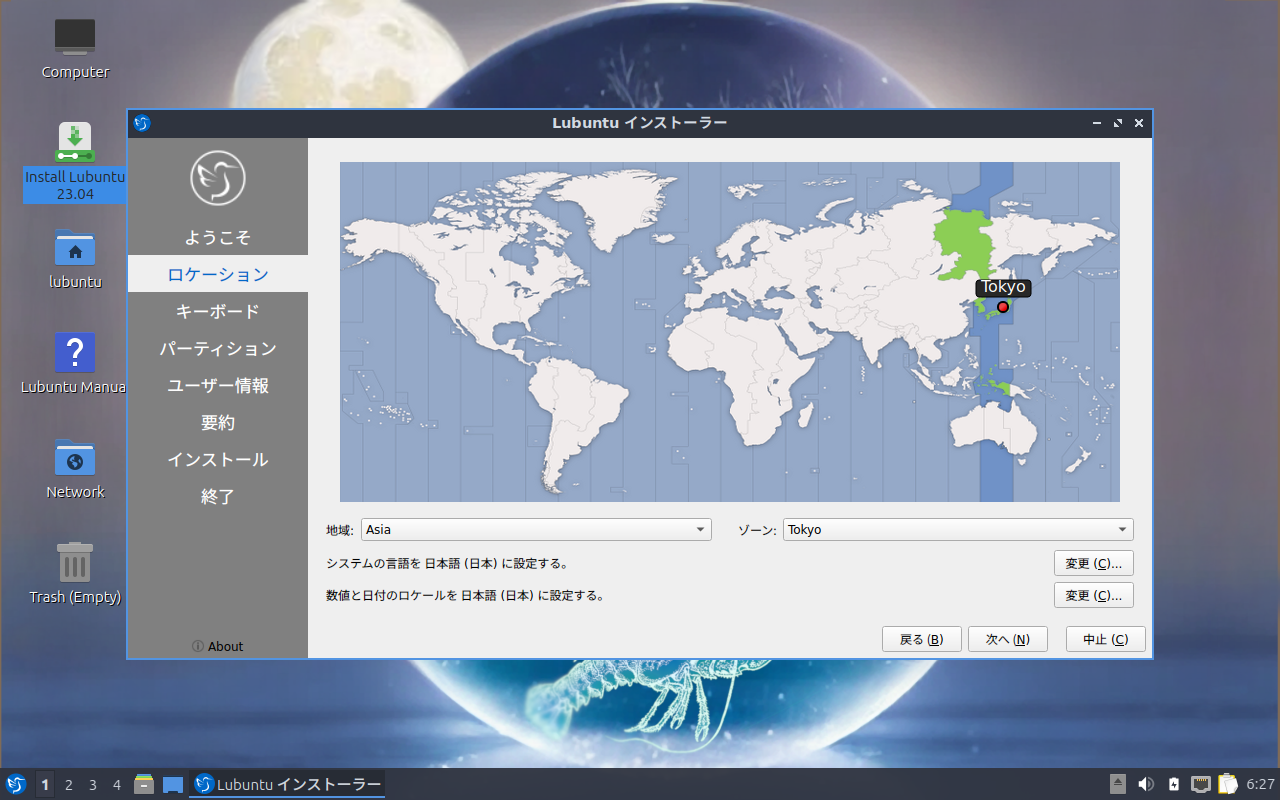
Task: Select the Lubuntu Manual desktop icon
Action: coord(75,364)
